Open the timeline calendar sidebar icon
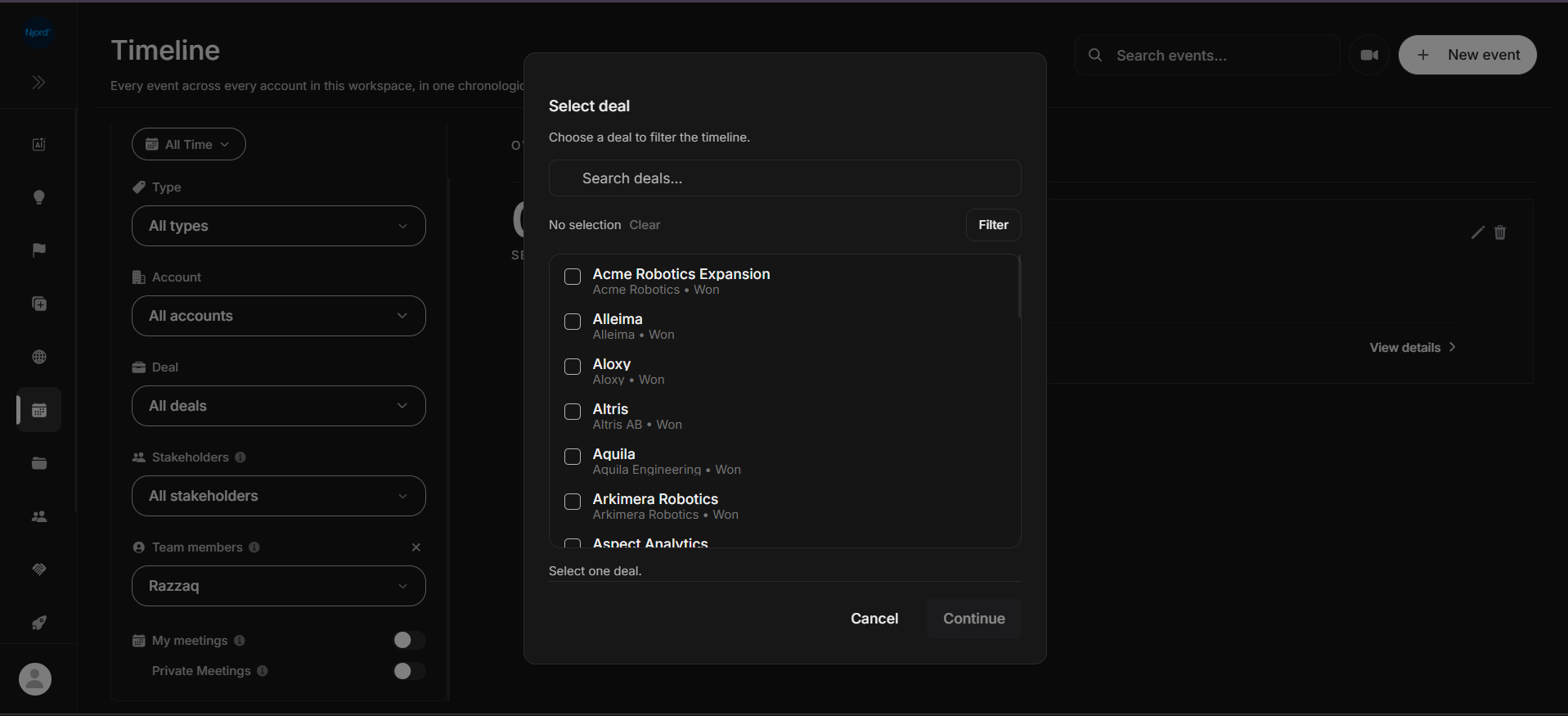Viewport: 1568px width, 716px height. [x=38, y=410]
